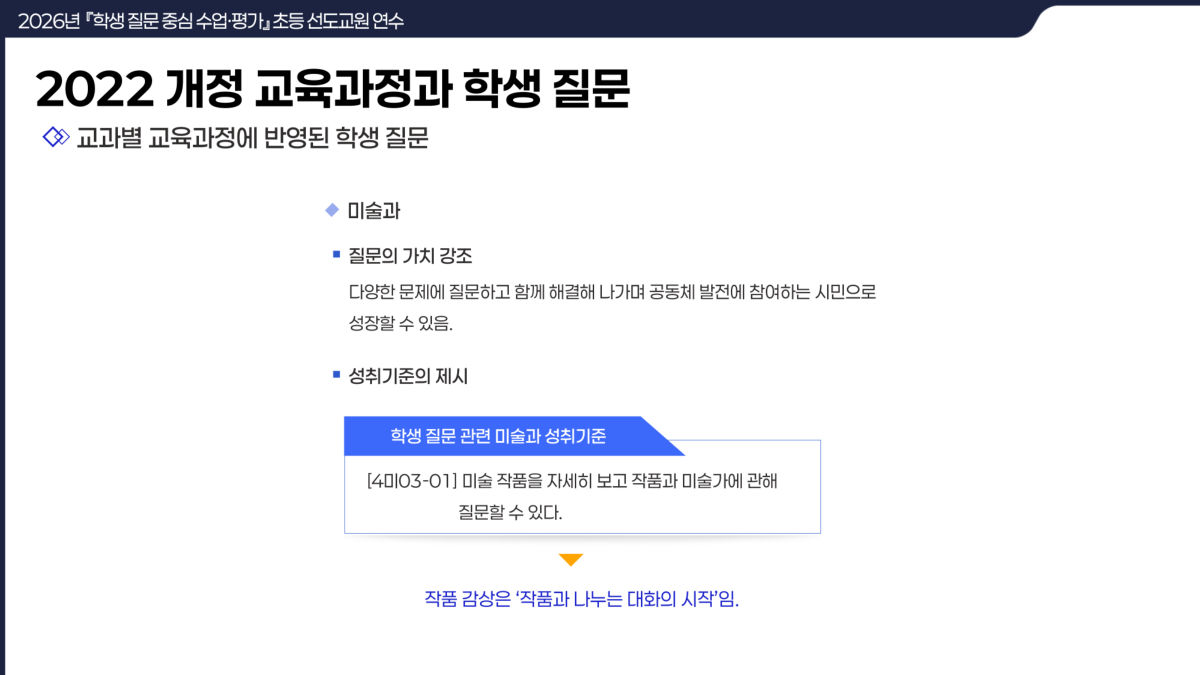The image size is (1200, 675).
Task: Select the text '질문의 가치 강조'
Action: [410, 256]
